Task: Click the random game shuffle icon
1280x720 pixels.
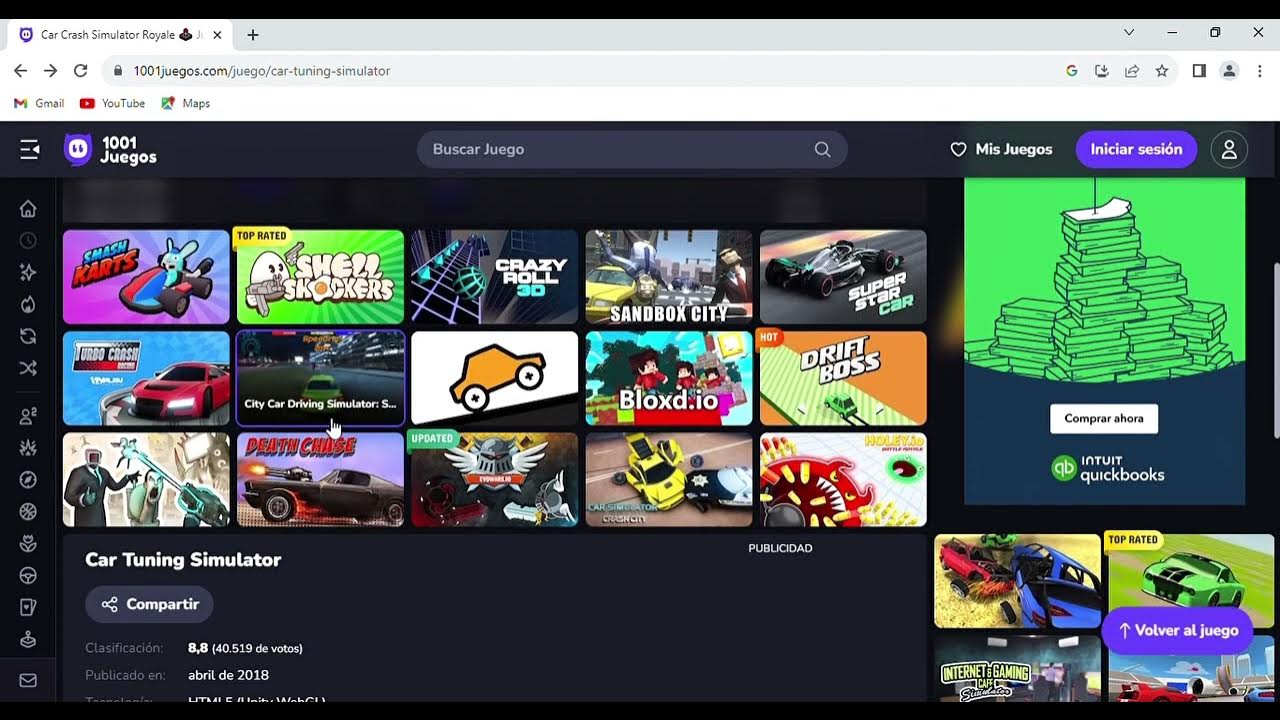Action: pyautogui.click(x=28, y=368)
